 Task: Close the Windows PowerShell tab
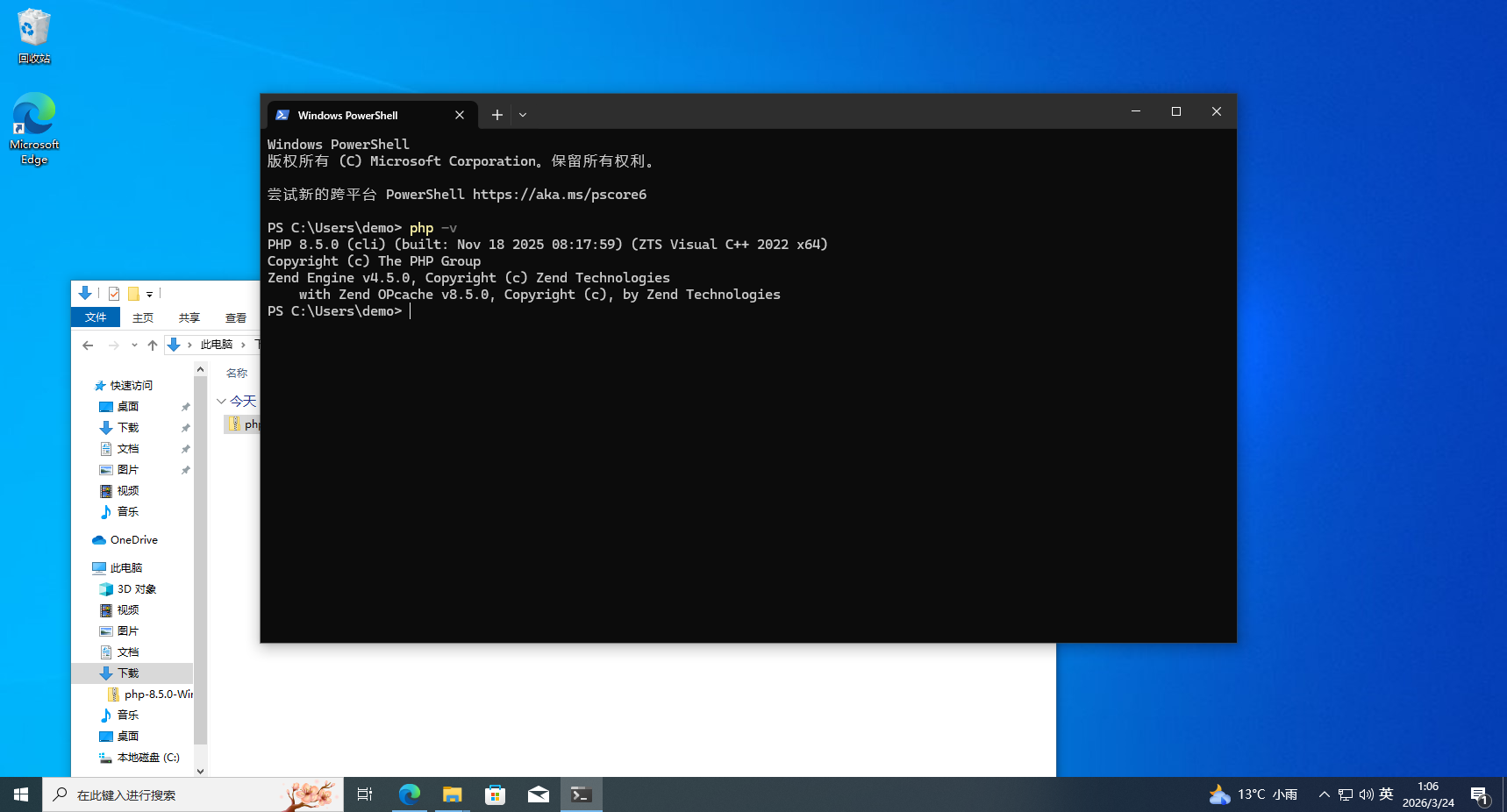point(460,115)
